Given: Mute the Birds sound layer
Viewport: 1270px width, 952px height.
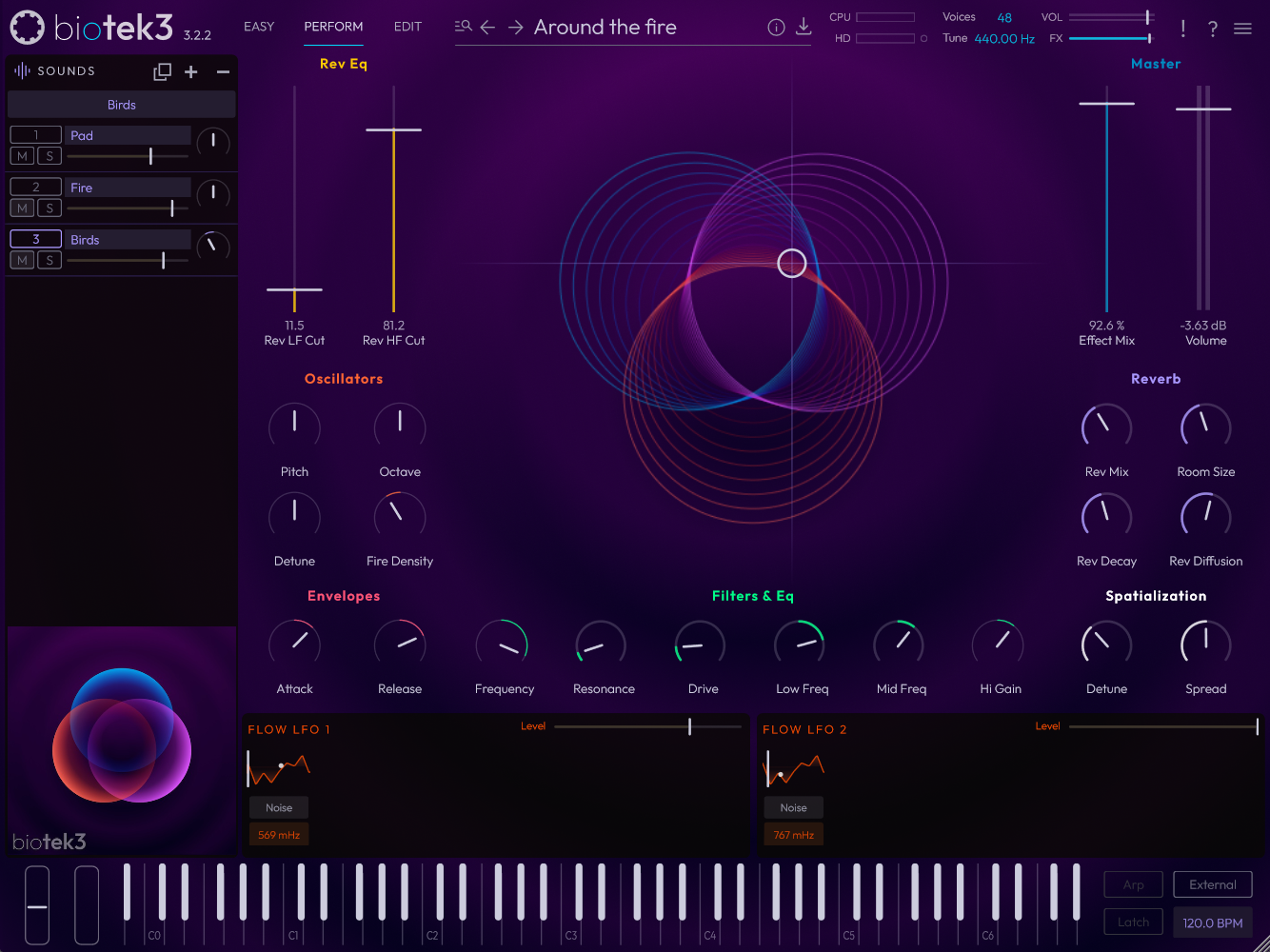Looking at the screenshot, I should pyautogui.click(x=22, y=261).
